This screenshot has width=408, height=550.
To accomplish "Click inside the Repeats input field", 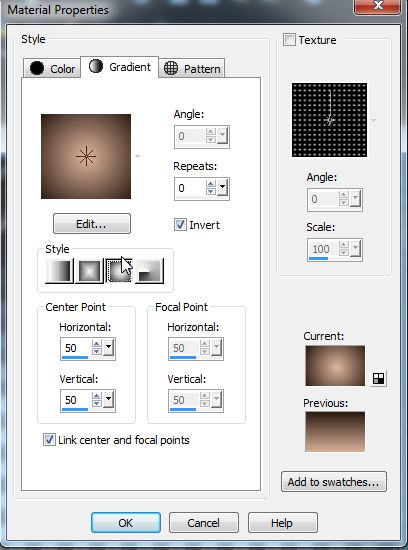I will coord(189,188).
